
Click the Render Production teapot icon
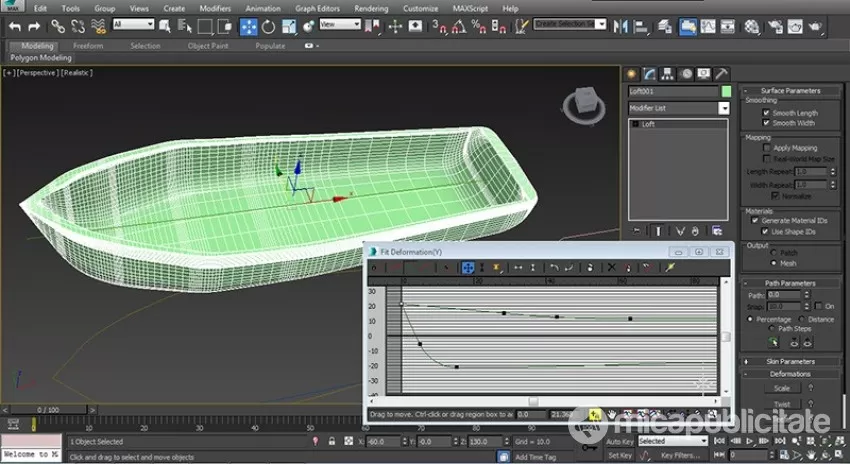pos(815,26)
